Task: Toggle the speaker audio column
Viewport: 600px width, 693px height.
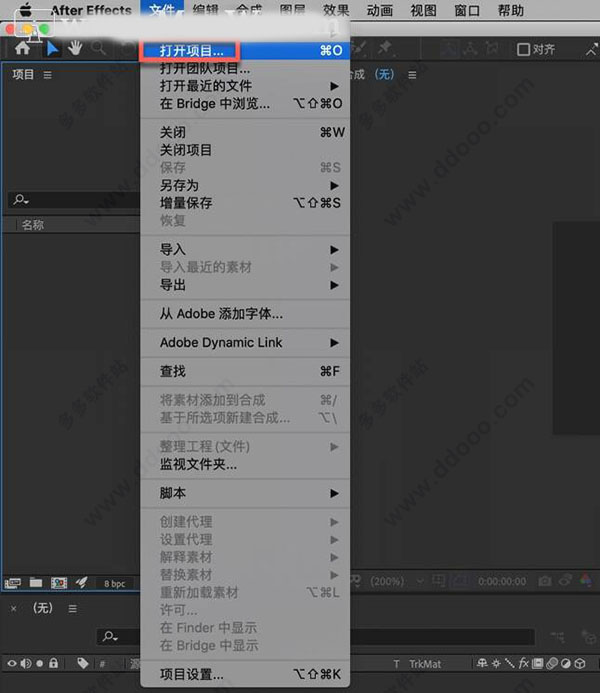Action: click(x=26, y=663)
